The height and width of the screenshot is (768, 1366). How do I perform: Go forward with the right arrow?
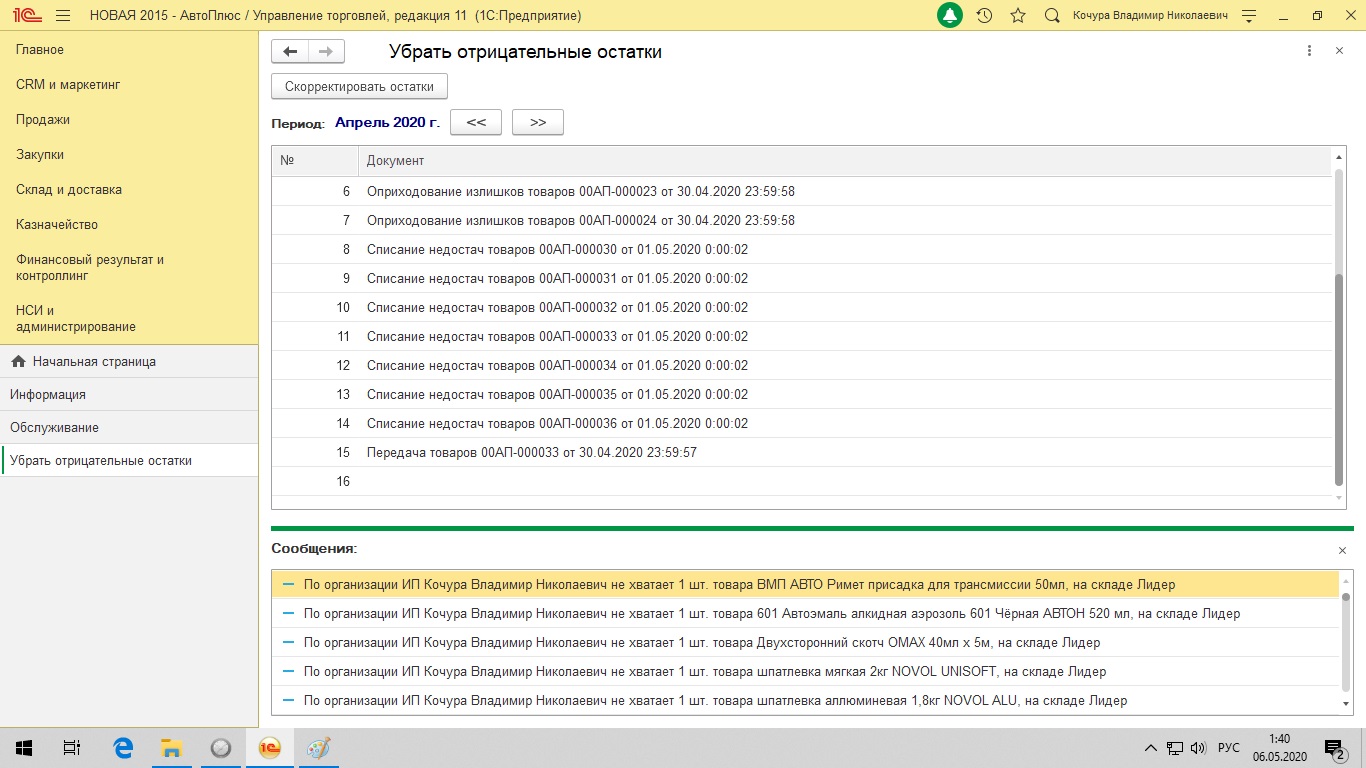click(326, 52)
